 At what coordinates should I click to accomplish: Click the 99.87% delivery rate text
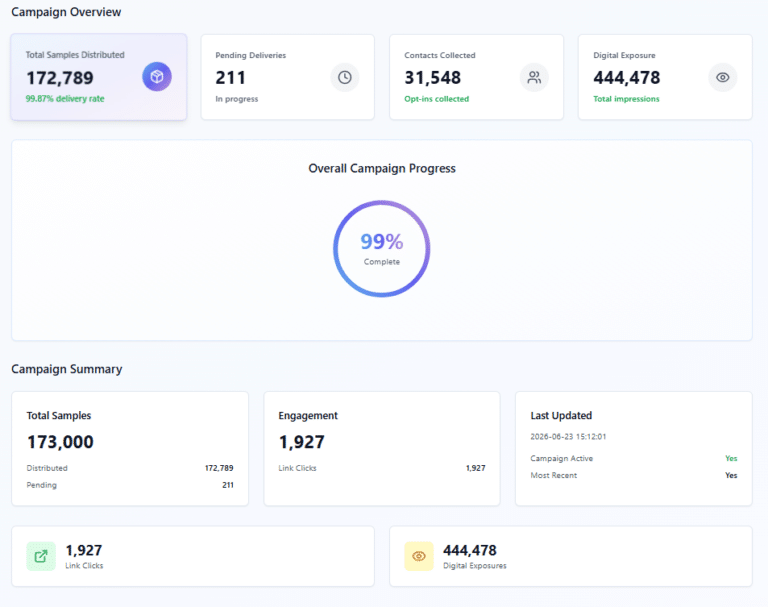tap(65, 98)
